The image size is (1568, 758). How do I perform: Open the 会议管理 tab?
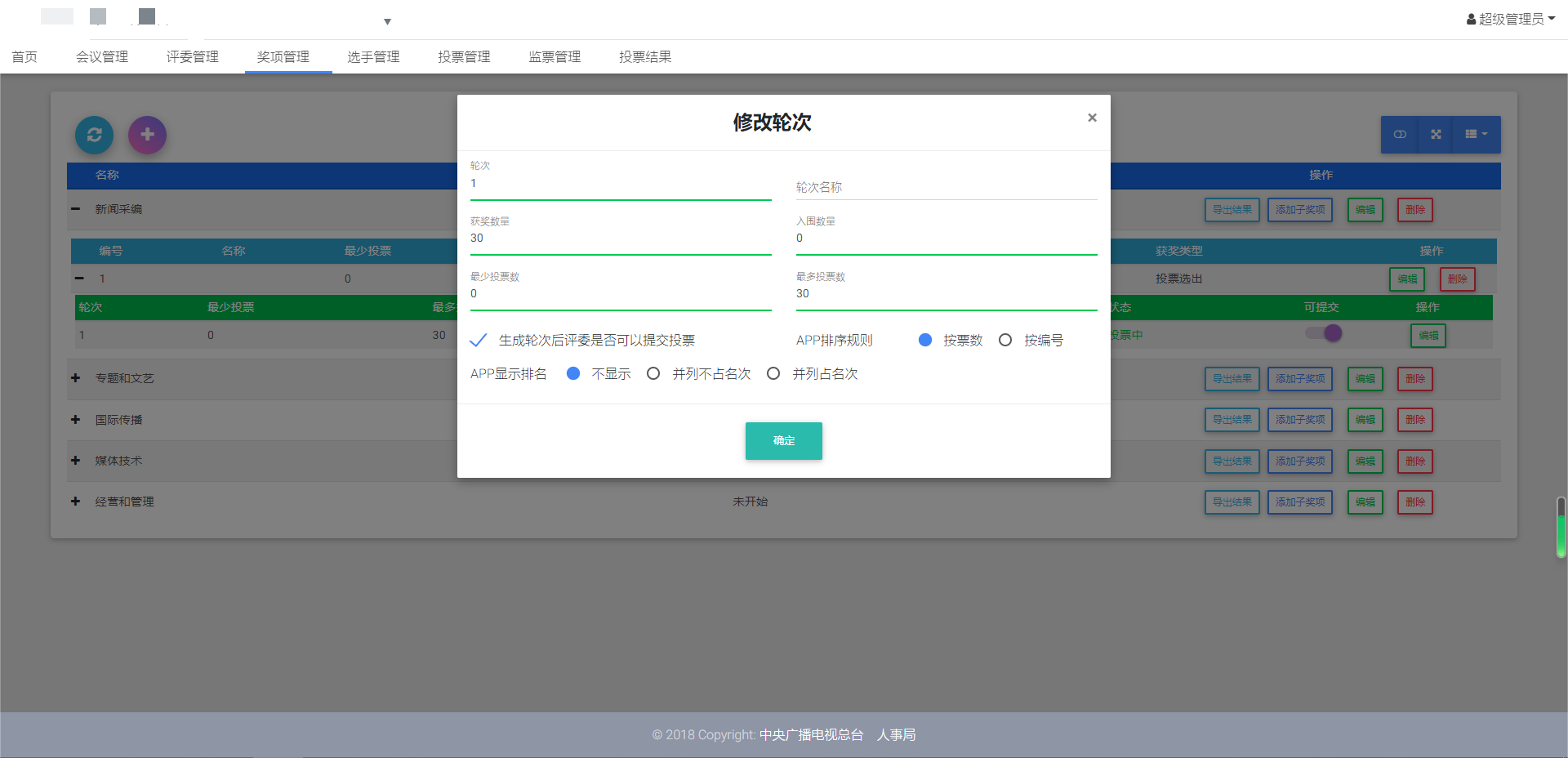[102, 57]
